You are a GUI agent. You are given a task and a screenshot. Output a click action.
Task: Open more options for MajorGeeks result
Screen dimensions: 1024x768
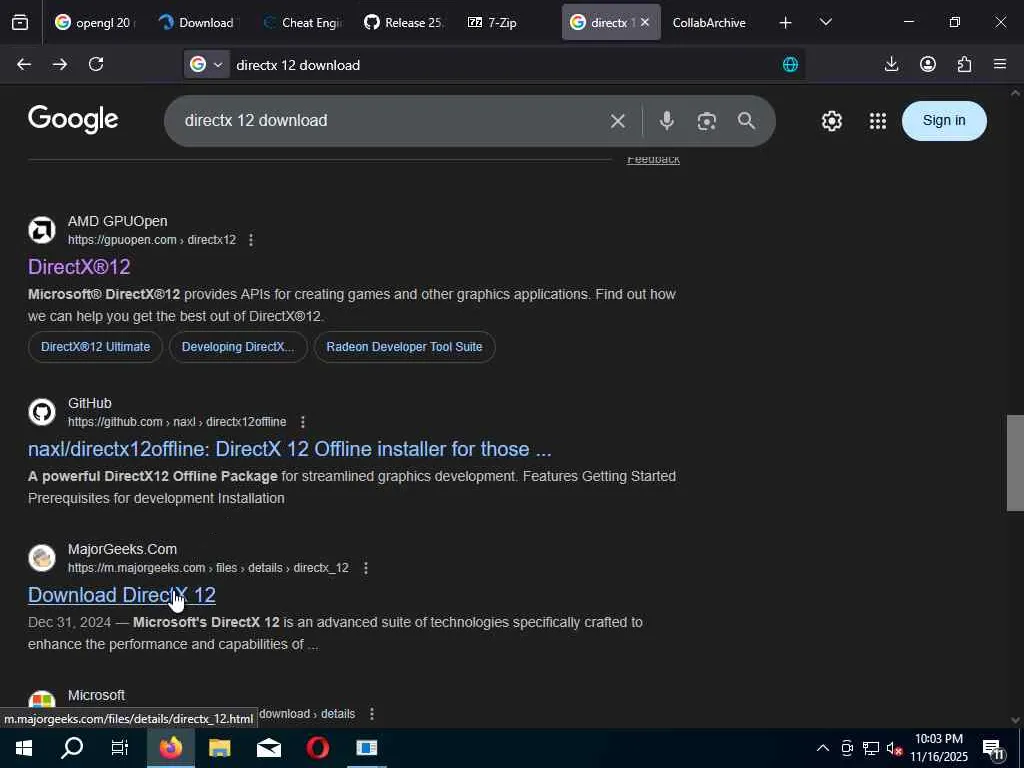366,568
